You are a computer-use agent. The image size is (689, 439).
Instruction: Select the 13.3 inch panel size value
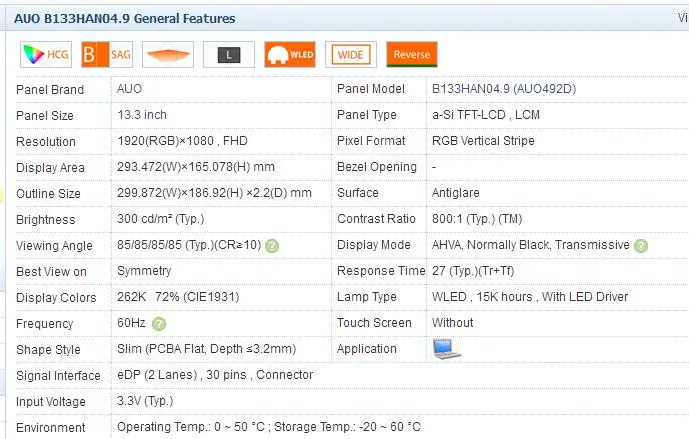pos(142,115)
